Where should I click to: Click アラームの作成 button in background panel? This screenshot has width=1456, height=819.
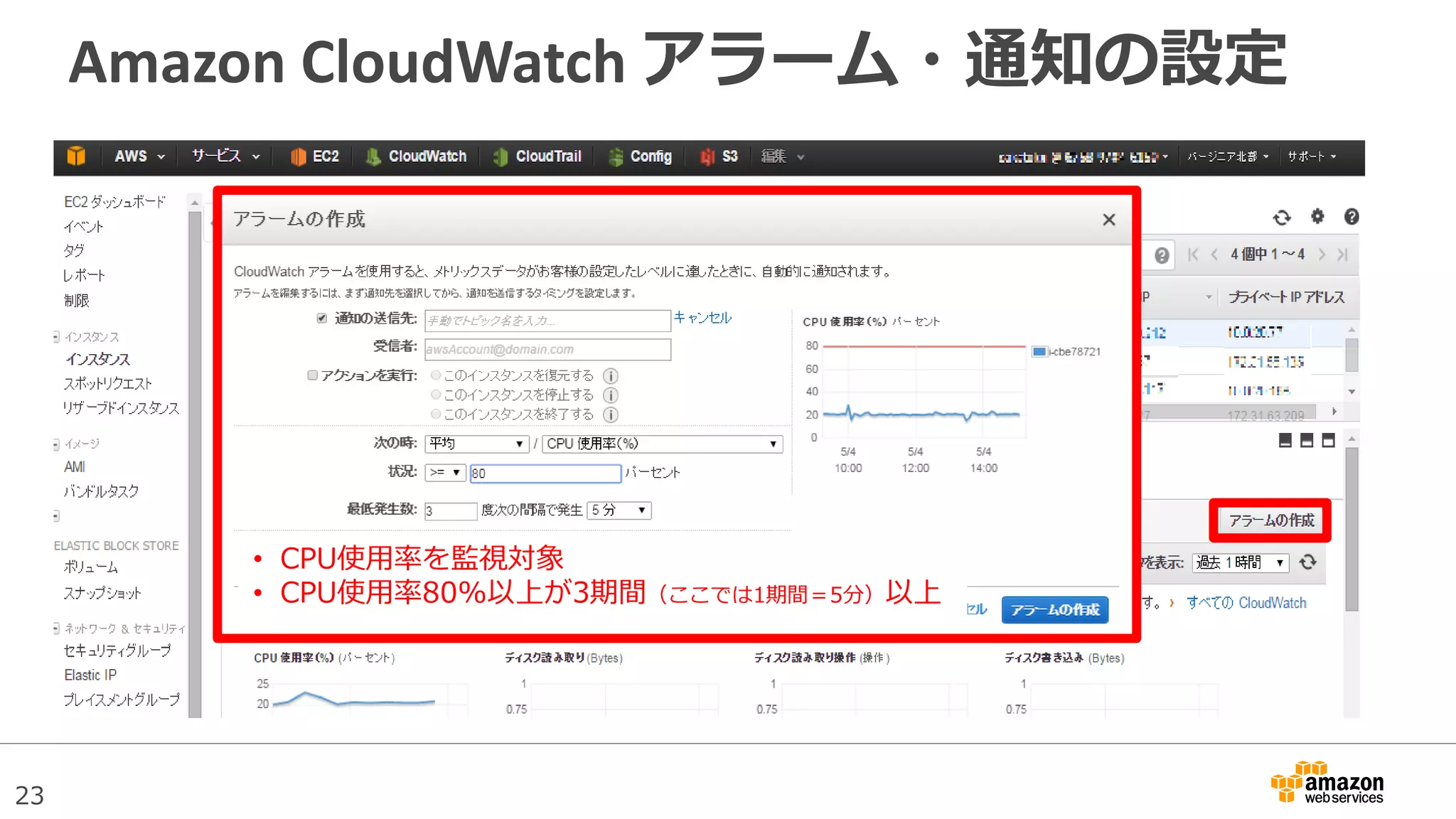point(1271,520)
